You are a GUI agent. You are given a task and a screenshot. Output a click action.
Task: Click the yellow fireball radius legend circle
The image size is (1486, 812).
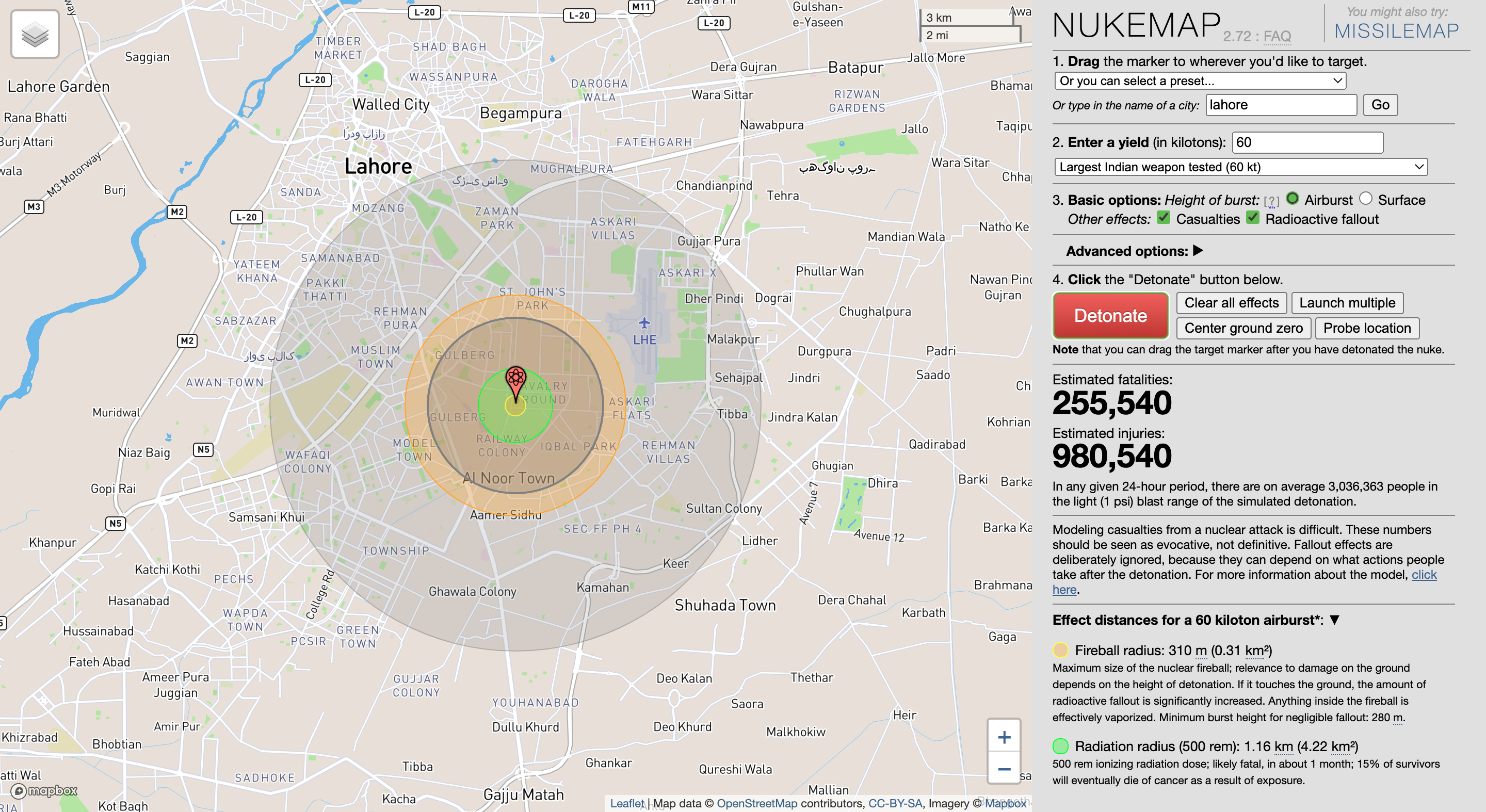coord(1060,650)
